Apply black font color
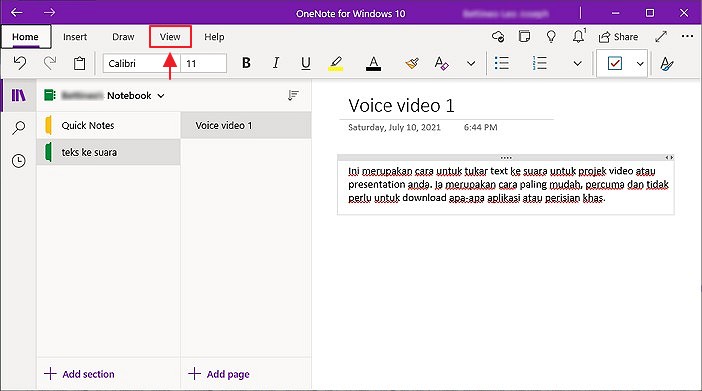Viewport: 702px width, 391px height. click(x=373, y=63)
